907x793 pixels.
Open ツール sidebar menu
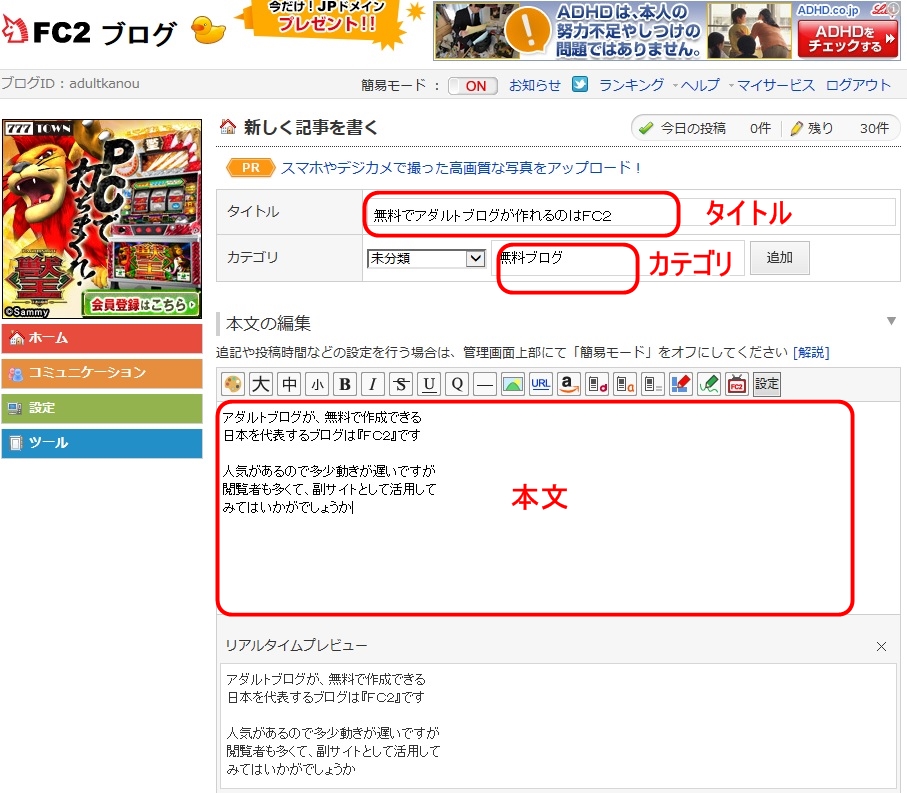click(102, 443)
